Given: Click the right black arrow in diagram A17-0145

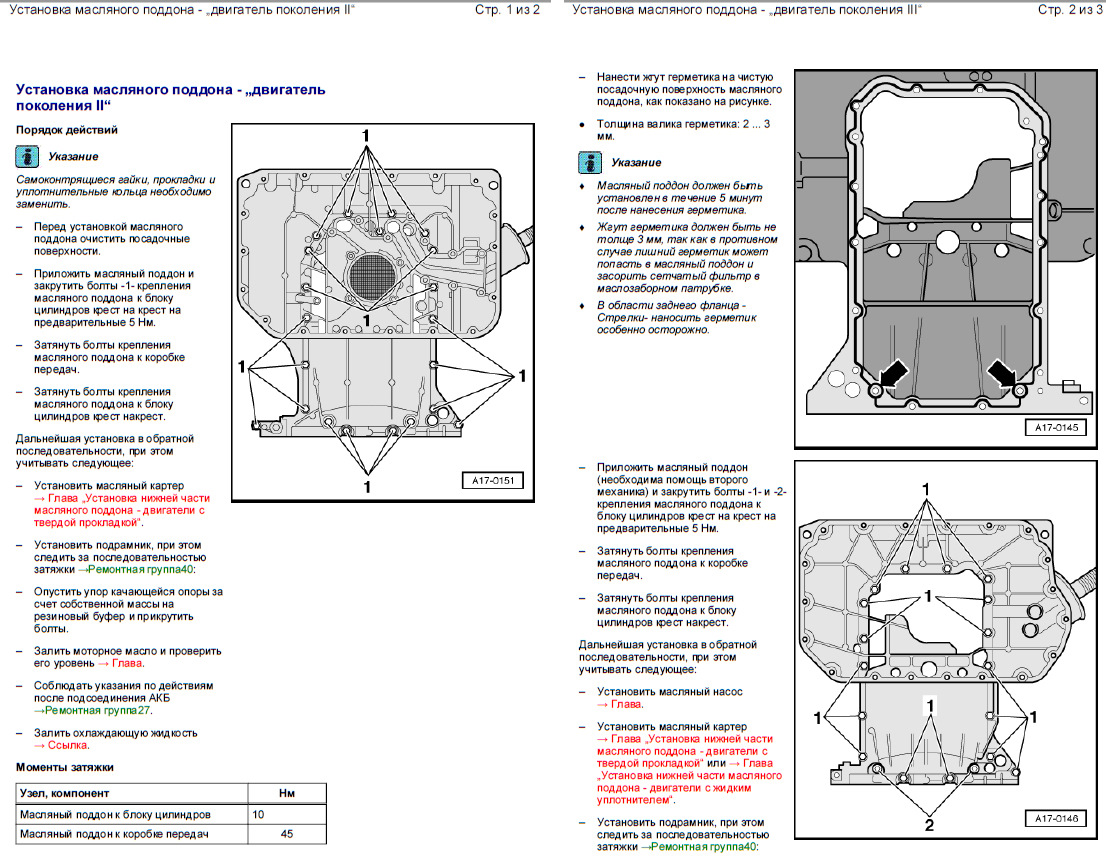Looking at the screenshot, I should pos(1003,377).
